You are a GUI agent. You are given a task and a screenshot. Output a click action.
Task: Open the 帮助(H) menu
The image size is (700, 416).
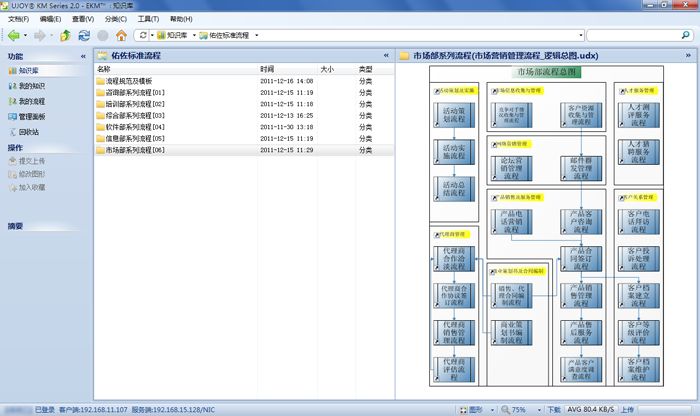point(181,19)
